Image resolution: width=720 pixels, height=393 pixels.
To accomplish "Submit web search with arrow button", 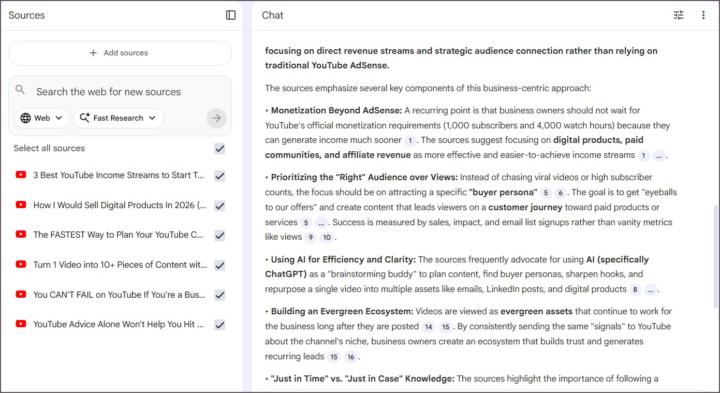I will [216, 118].
